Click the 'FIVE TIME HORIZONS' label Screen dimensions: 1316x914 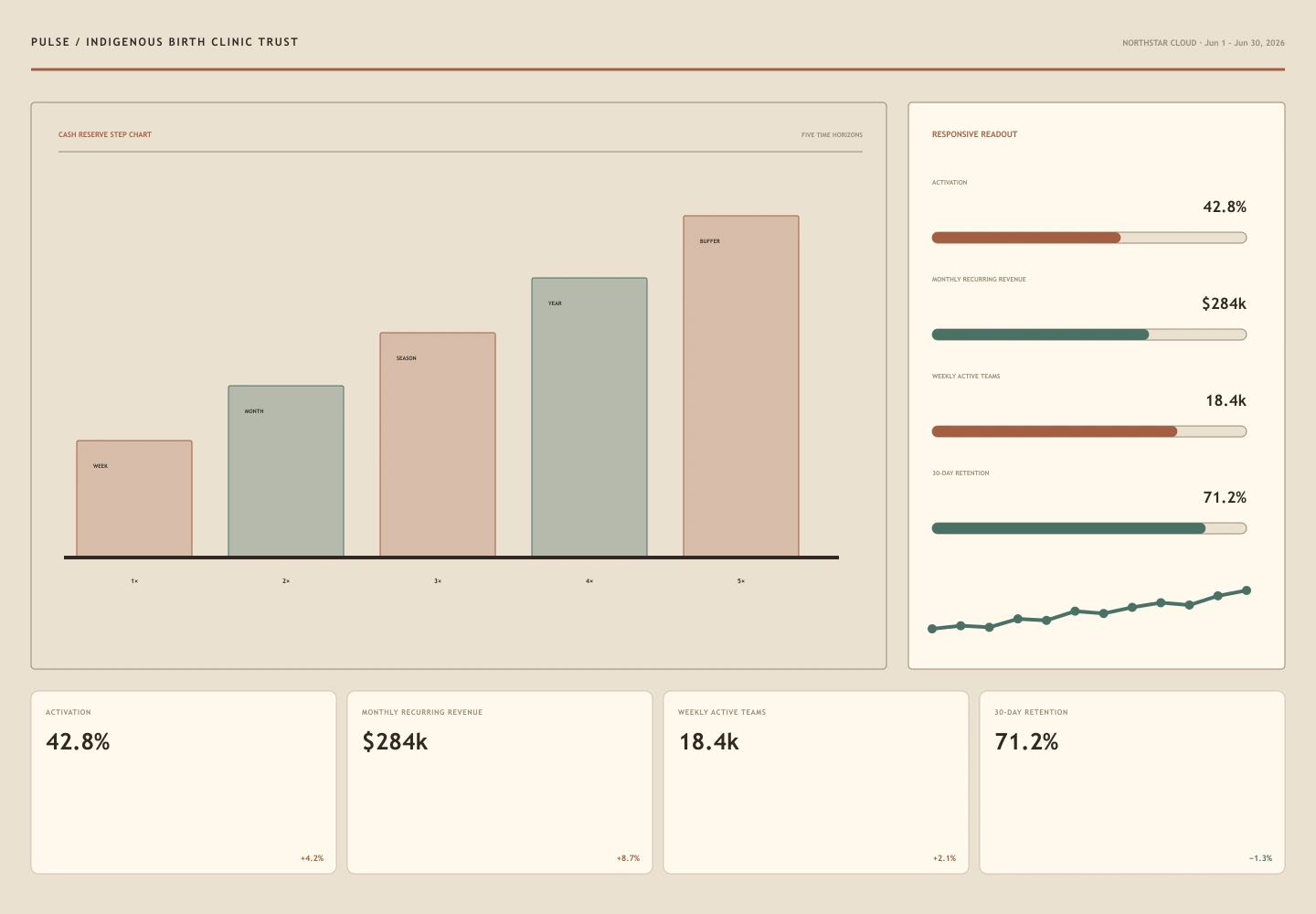832,135
